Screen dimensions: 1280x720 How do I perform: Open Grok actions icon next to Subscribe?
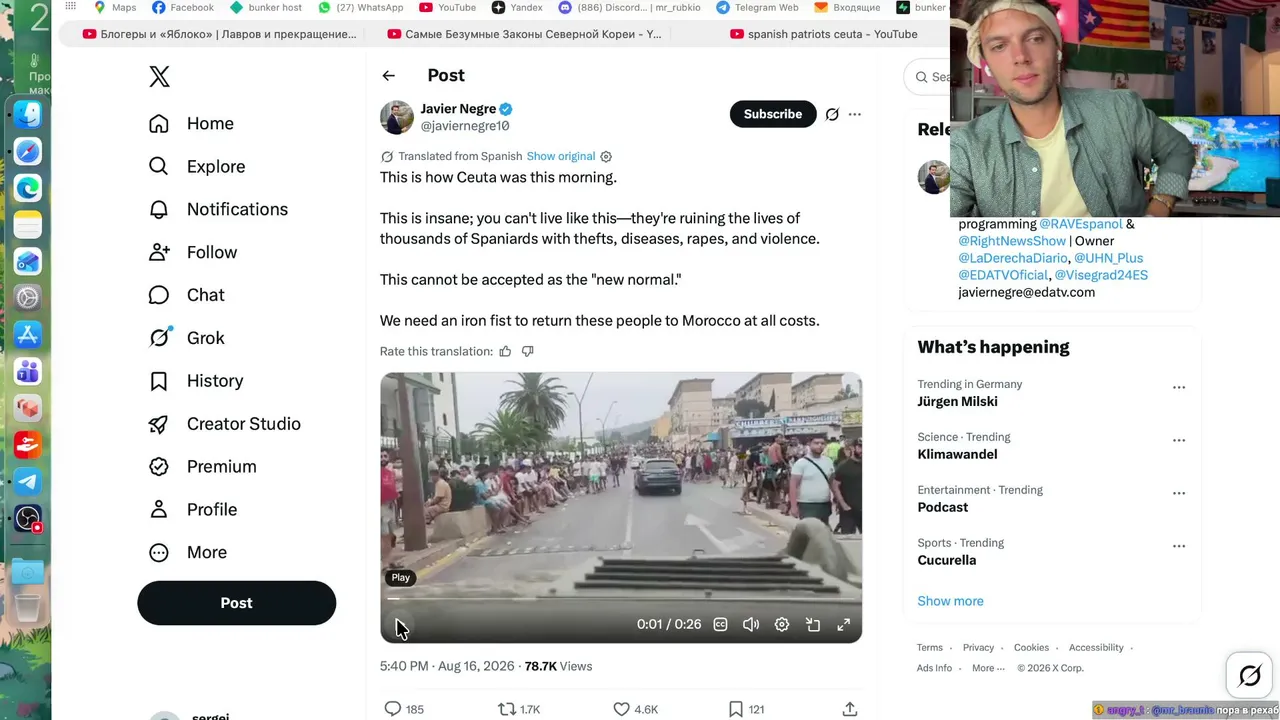pos(832,114)
